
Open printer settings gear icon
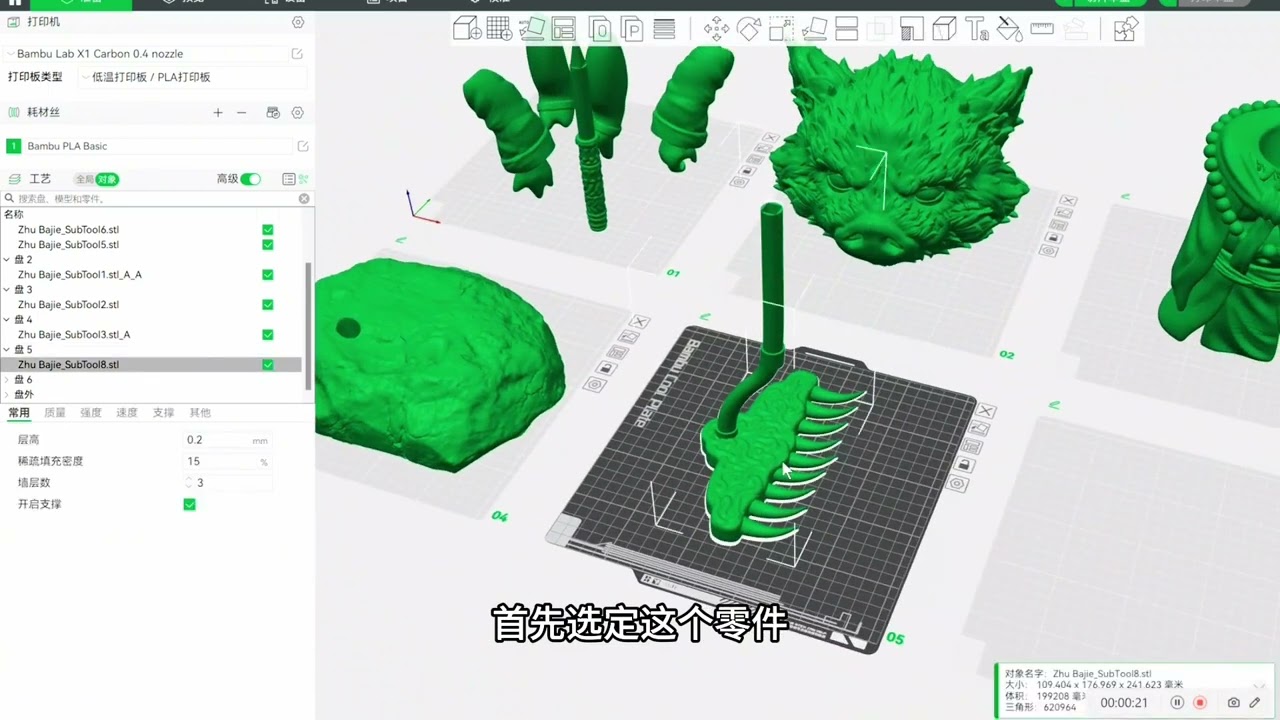tap(297, 22)
